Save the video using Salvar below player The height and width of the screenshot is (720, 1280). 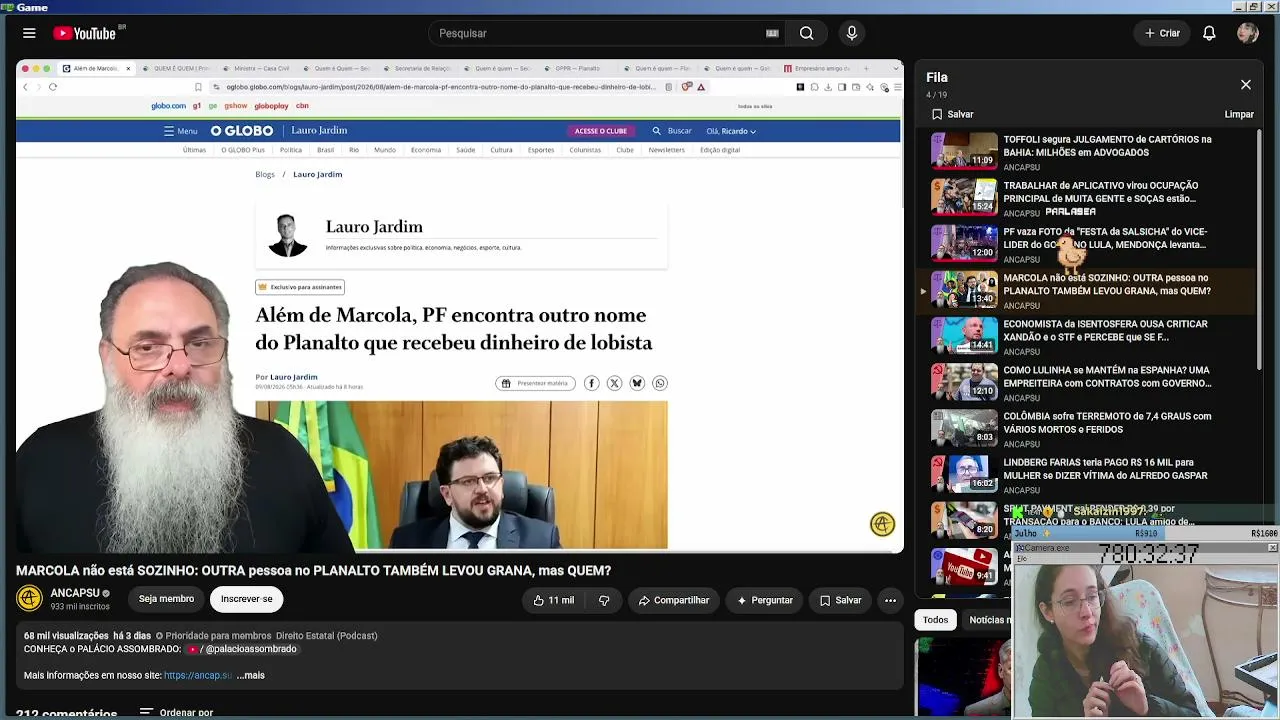coord(840,600)
